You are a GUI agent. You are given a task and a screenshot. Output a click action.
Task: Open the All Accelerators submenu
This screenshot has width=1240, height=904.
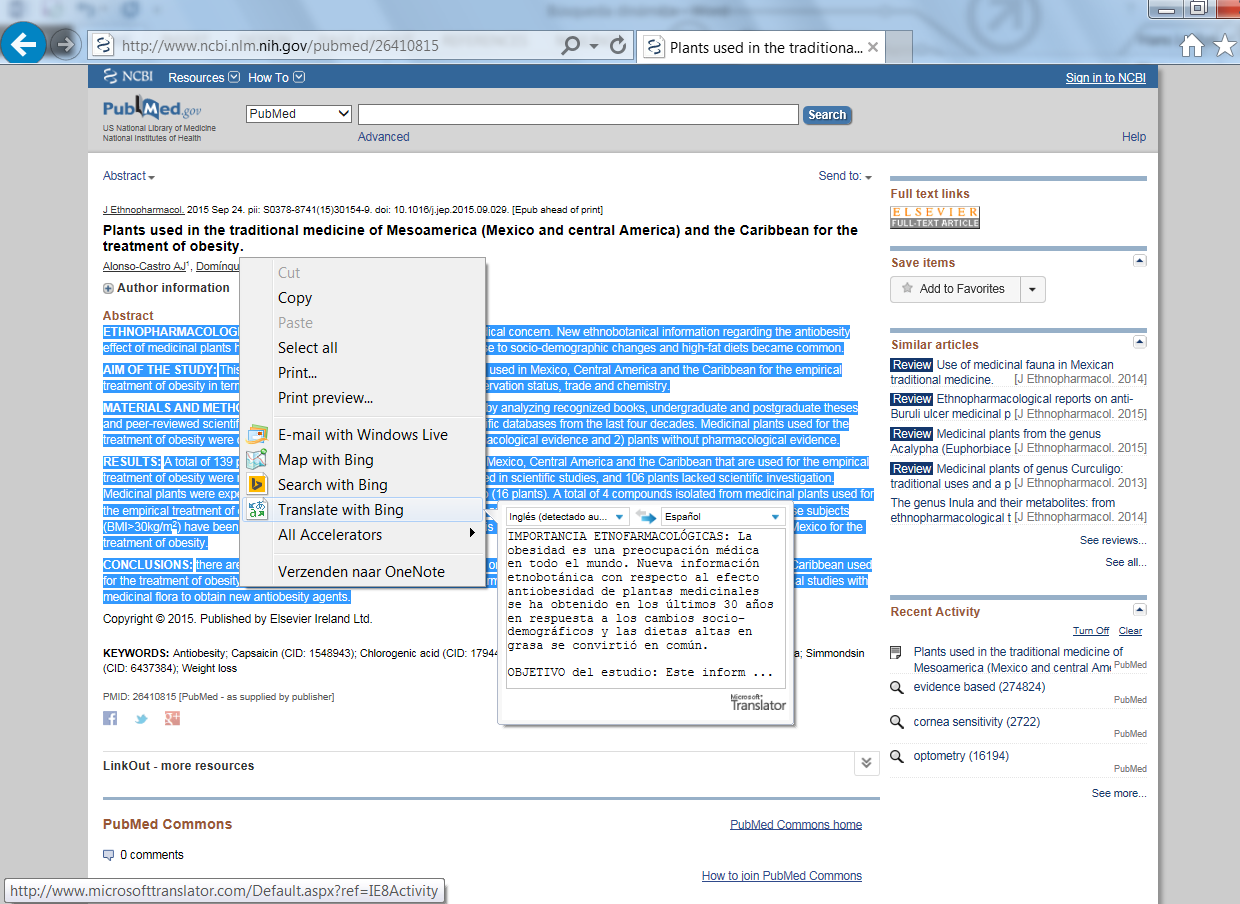(330, 535)
